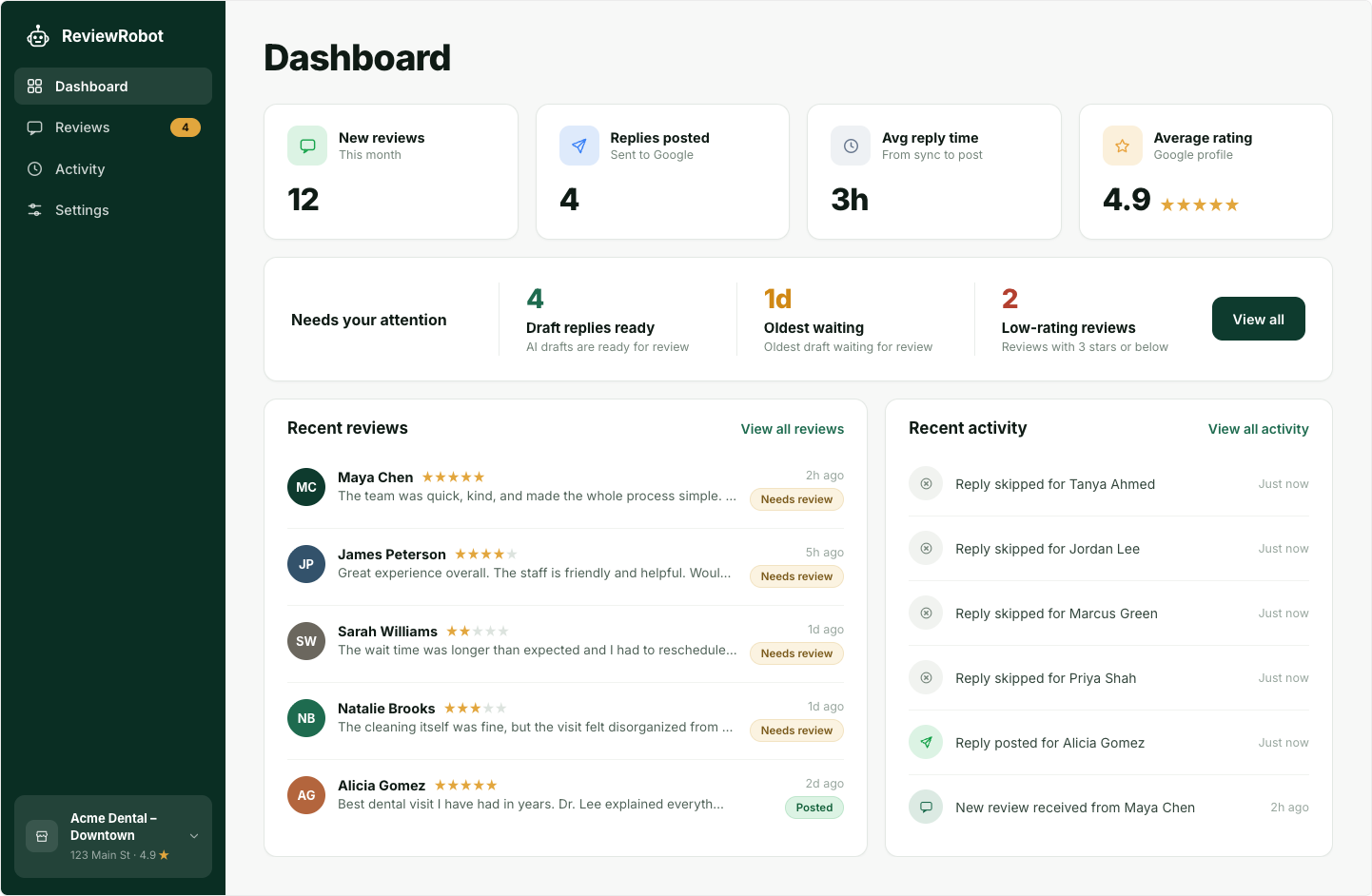Screen dimensions: 1372x896
Task: Click the View all button
Action: pos(1258,320)
